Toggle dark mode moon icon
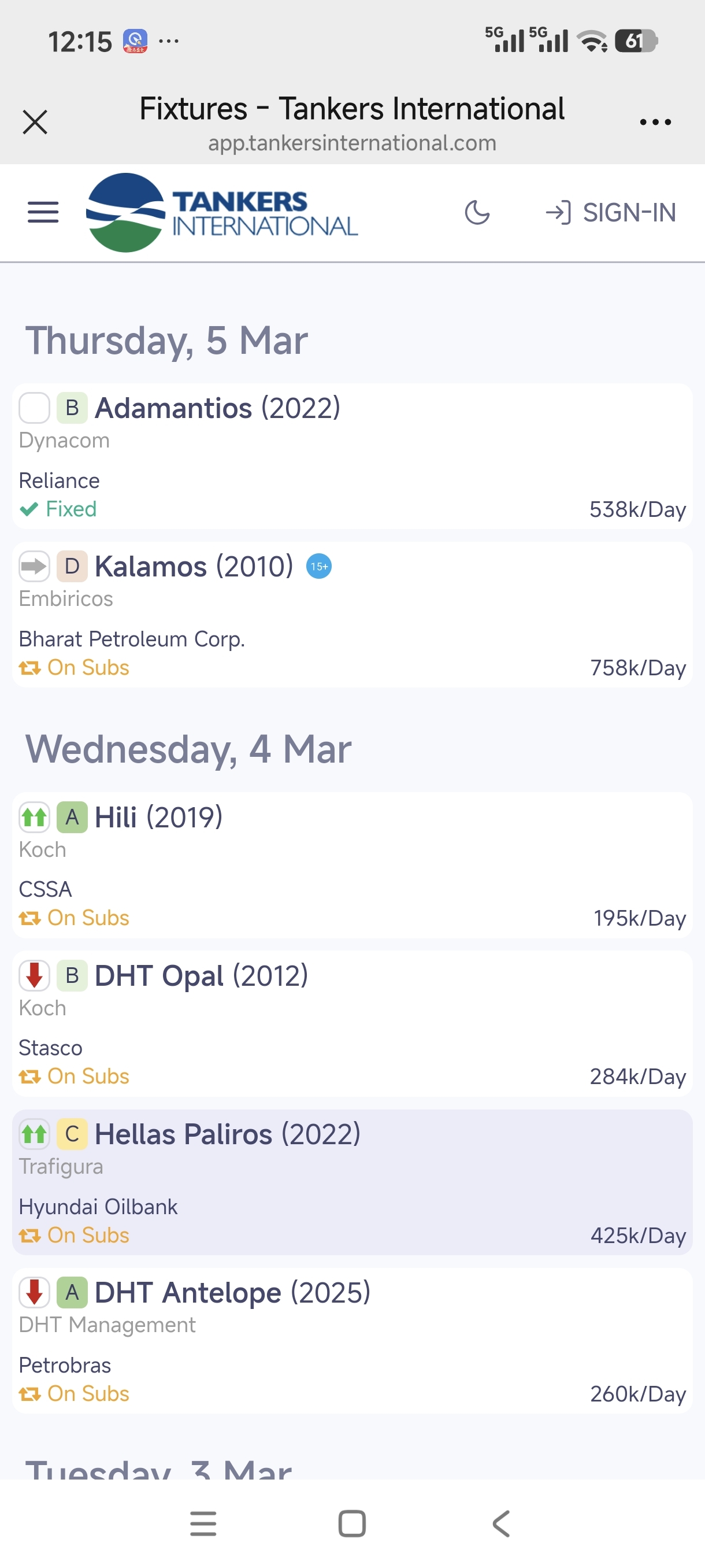 [477, 212]
